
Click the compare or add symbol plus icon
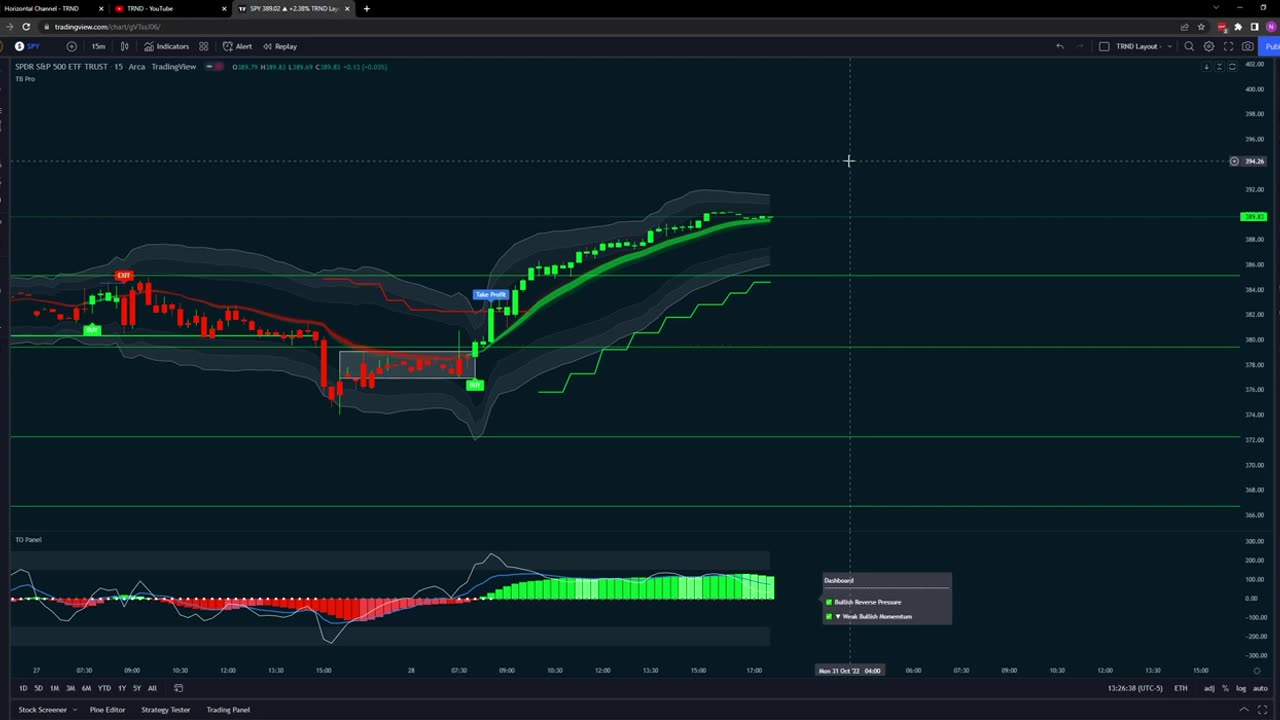71,46
